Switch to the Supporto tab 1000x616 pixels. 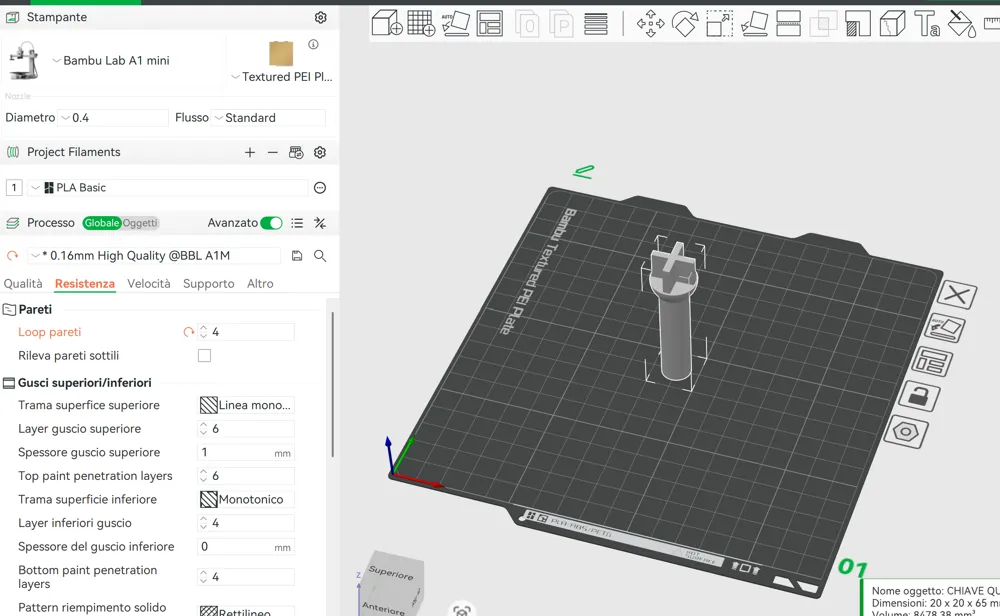click(x=209, y=284)
